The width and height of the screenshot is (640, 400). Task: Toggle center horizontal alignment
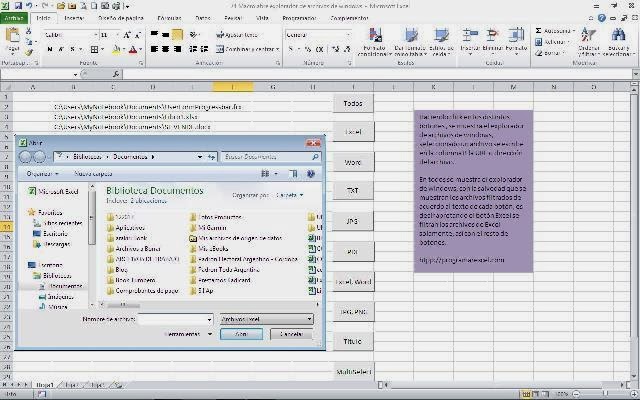[x=165, y=49]
